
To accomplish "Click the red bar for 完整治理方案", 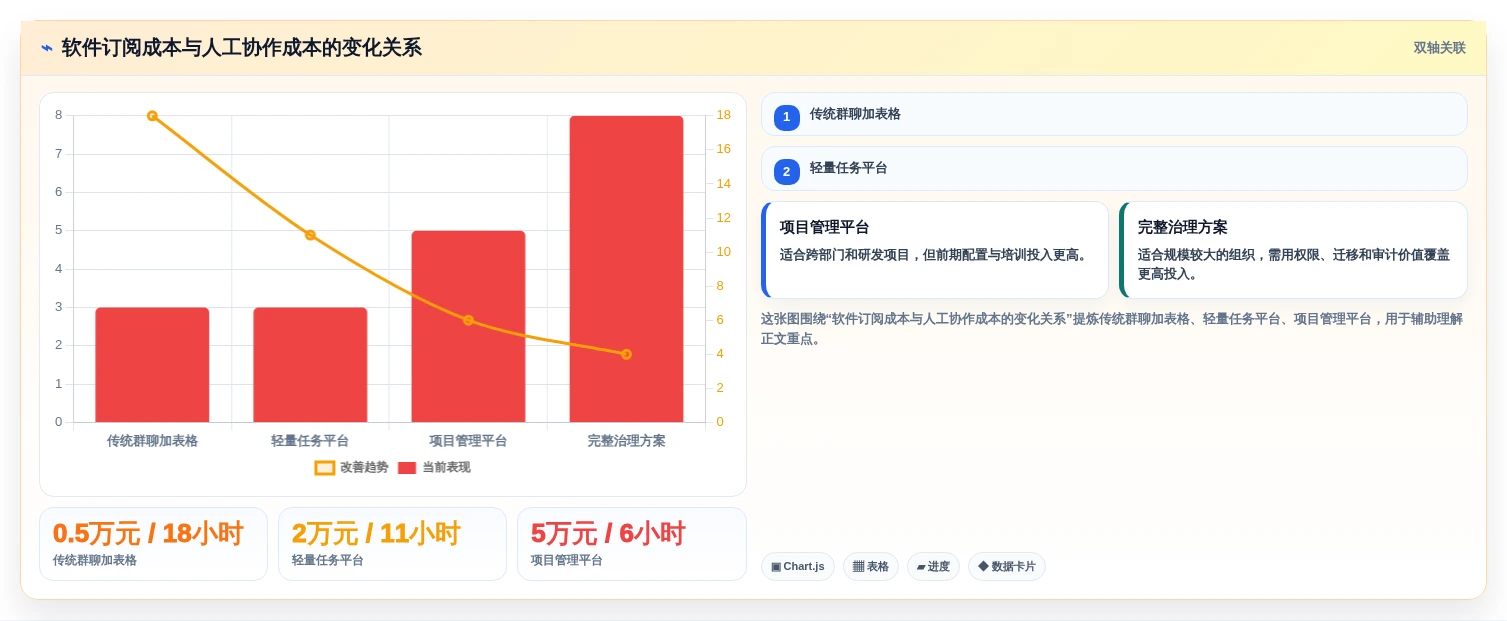I will (626, 269).
